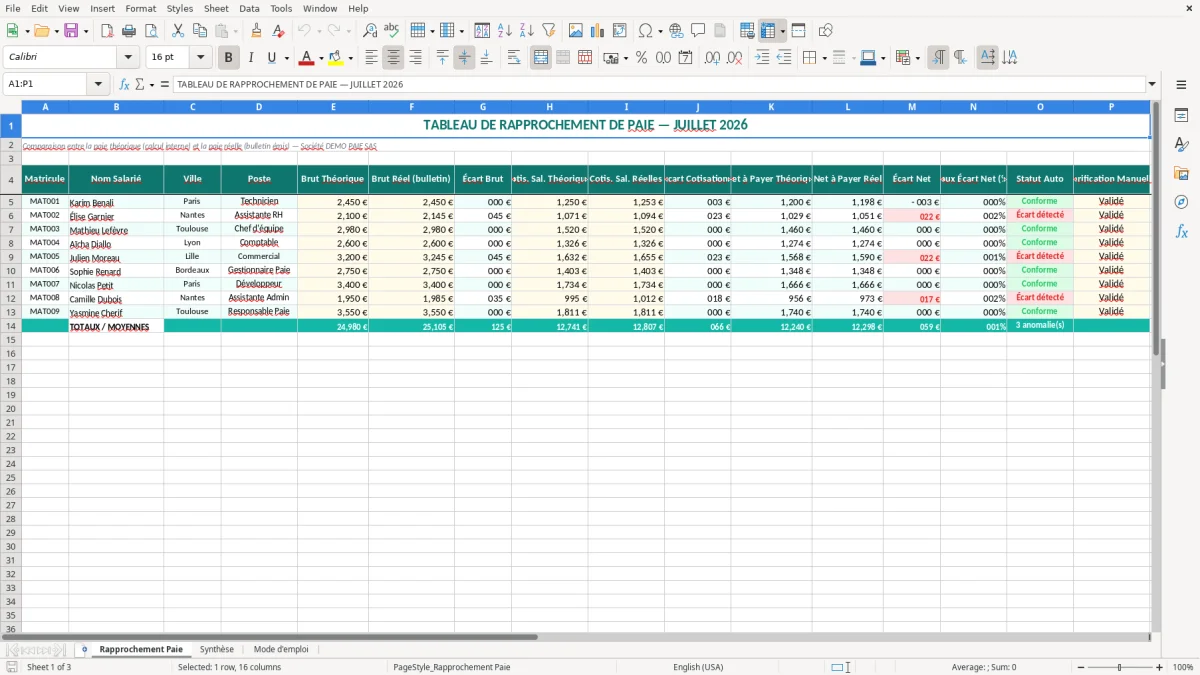This screenshot has width=1200, height=675.
Task: Toggle Wrap Text
Action: tap(514, 58)
